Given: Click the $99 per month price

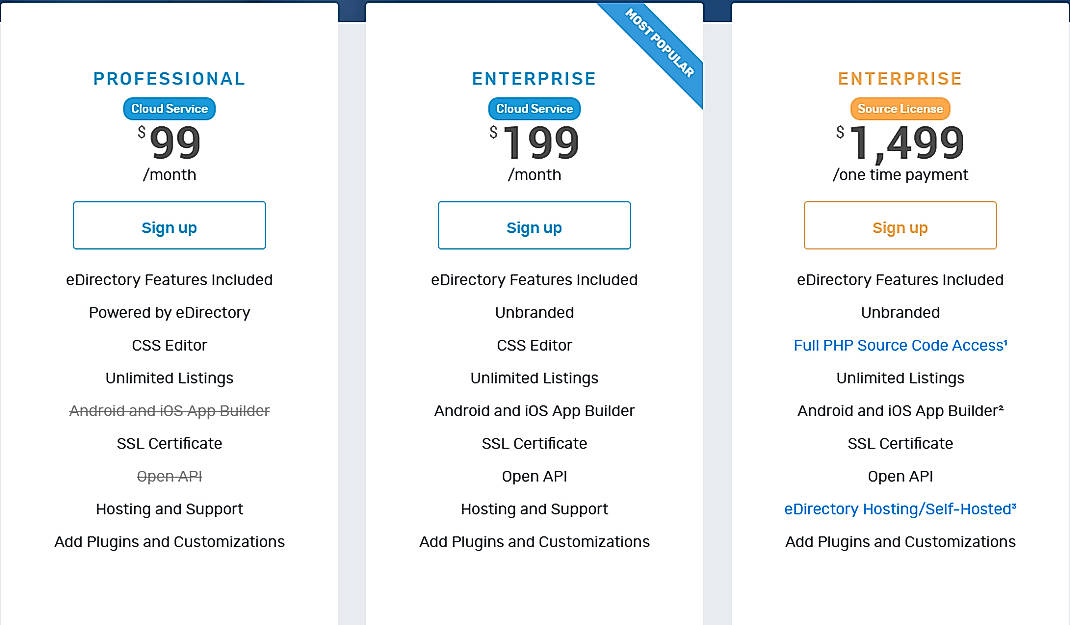Looking at the screenshot, I should click(169, 144).
